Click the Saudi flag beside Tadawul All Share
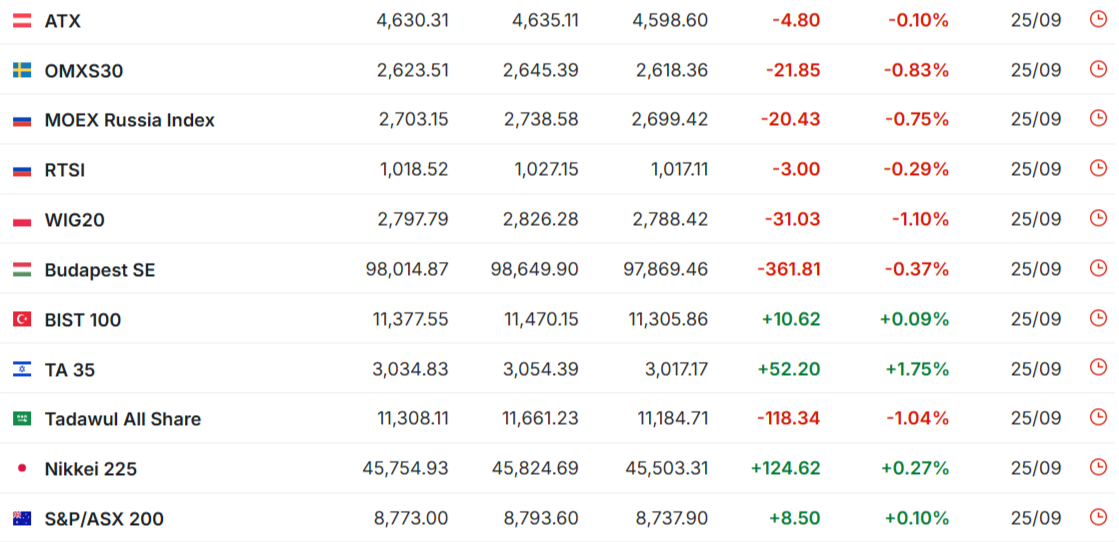Viewport: 1119px width, 542px height. click(22, 419)
